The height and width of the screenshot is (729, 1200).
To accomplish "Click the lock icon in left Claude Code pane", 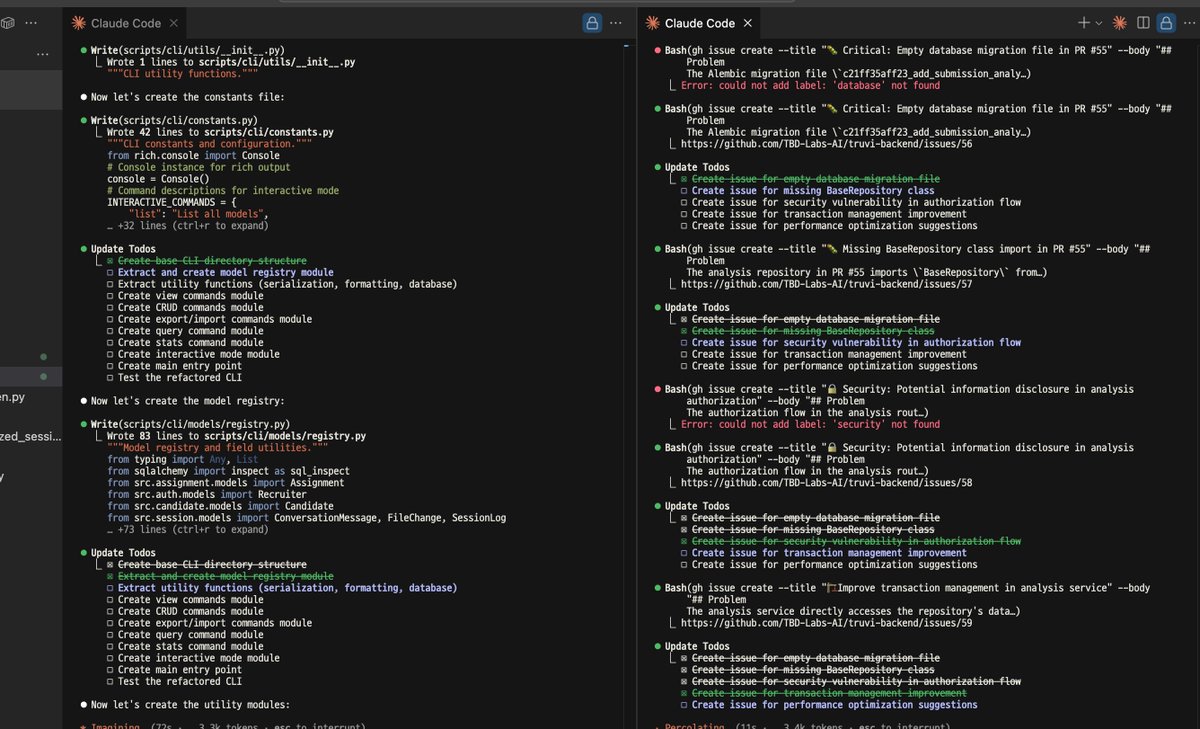I will point(592,23).
